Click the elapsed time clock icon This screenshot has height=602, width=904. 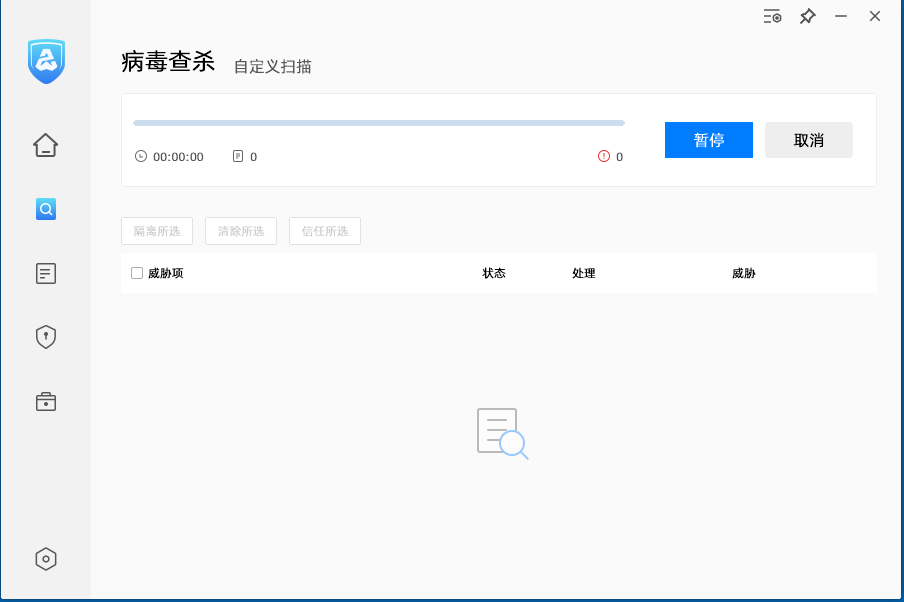(141, 156)
